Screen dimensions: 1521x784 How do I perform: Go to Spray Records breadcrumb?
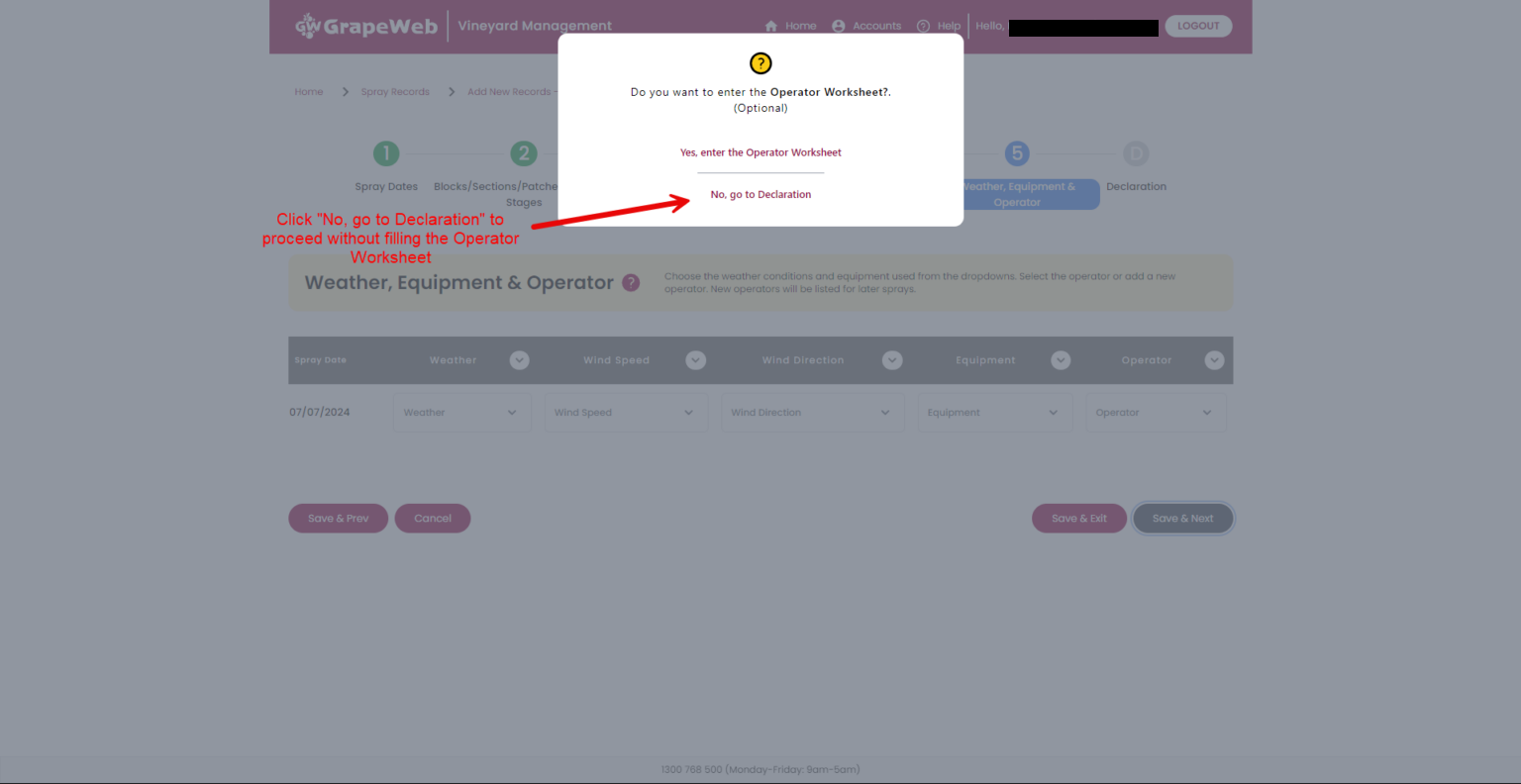(395, 92)
